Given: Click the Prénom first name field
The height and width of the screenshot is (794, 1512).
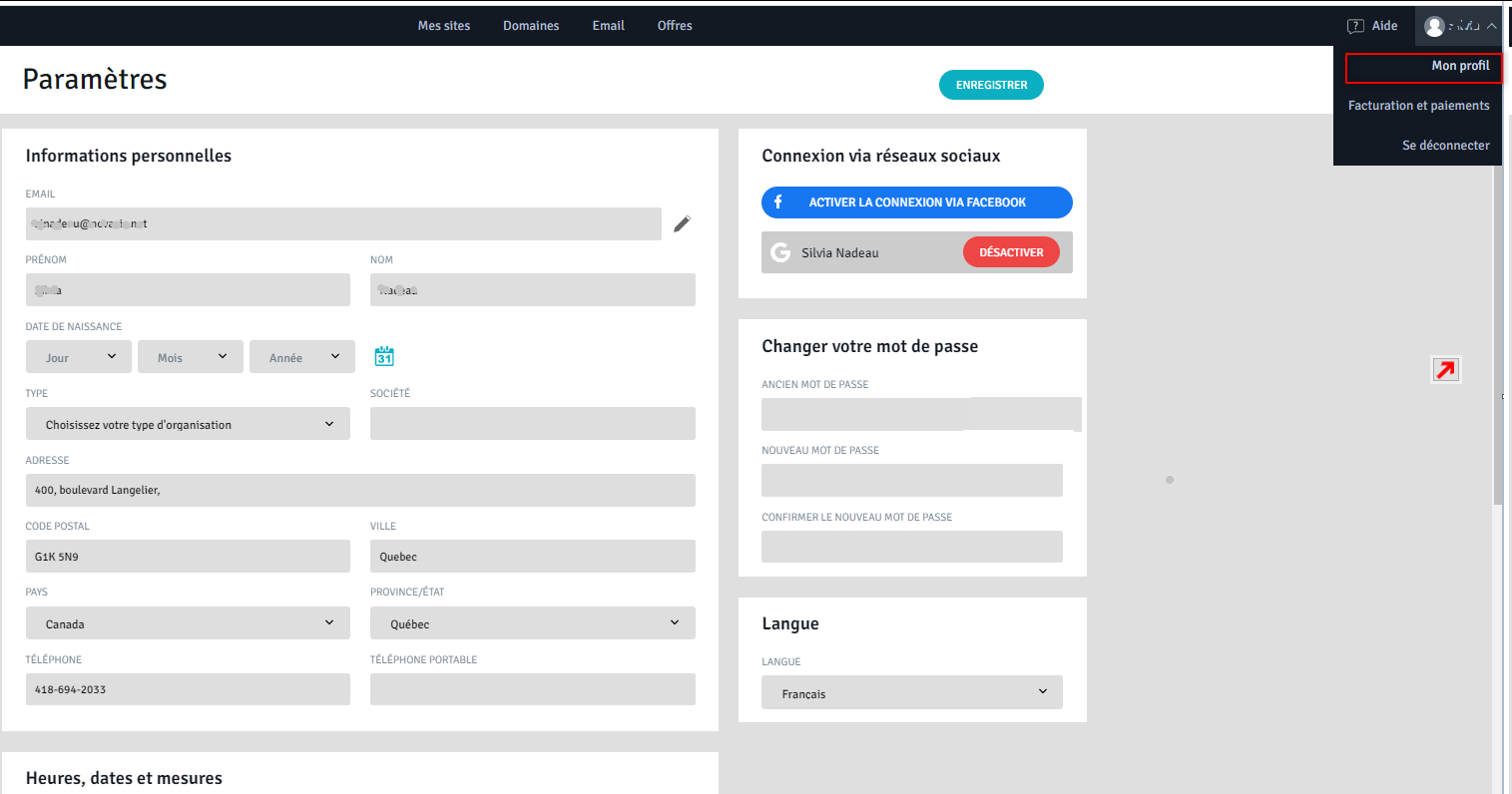Looking at the screenshot, I should [188, 290].
